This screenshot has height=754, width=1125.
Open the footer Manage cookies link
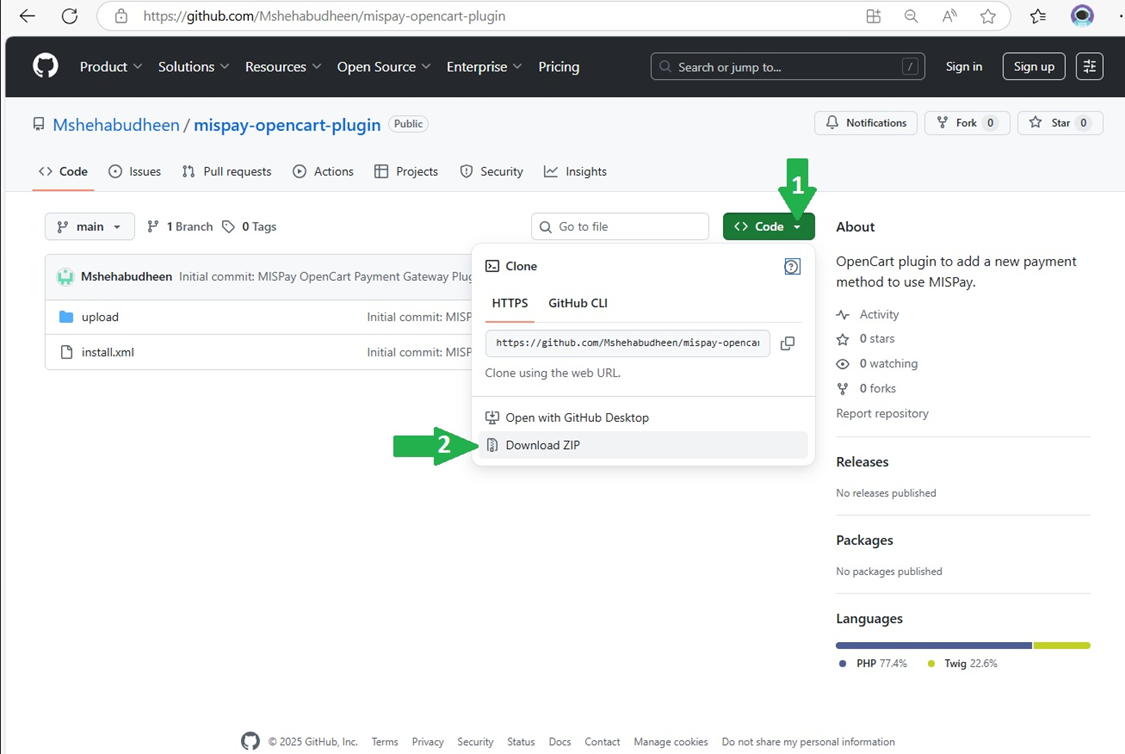[670, 742]
